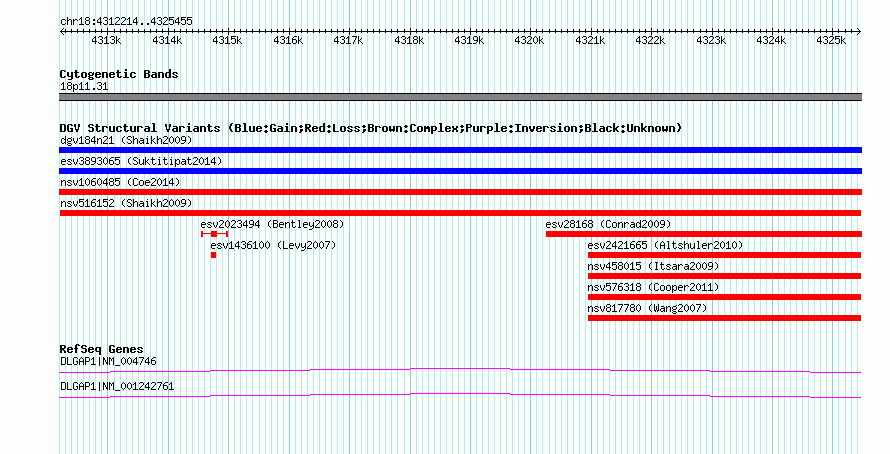Click the 4325k ruler mark
The image size is (890, 454).
pyautogui.click(x=831, y=40)
